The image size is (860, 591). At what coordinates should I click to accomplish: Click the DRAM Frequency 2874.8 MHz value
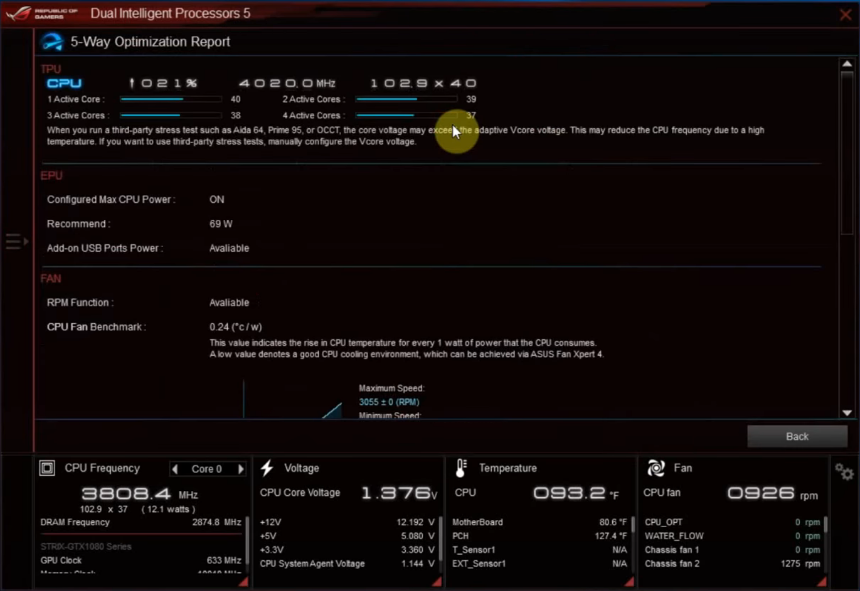point(217,522)
